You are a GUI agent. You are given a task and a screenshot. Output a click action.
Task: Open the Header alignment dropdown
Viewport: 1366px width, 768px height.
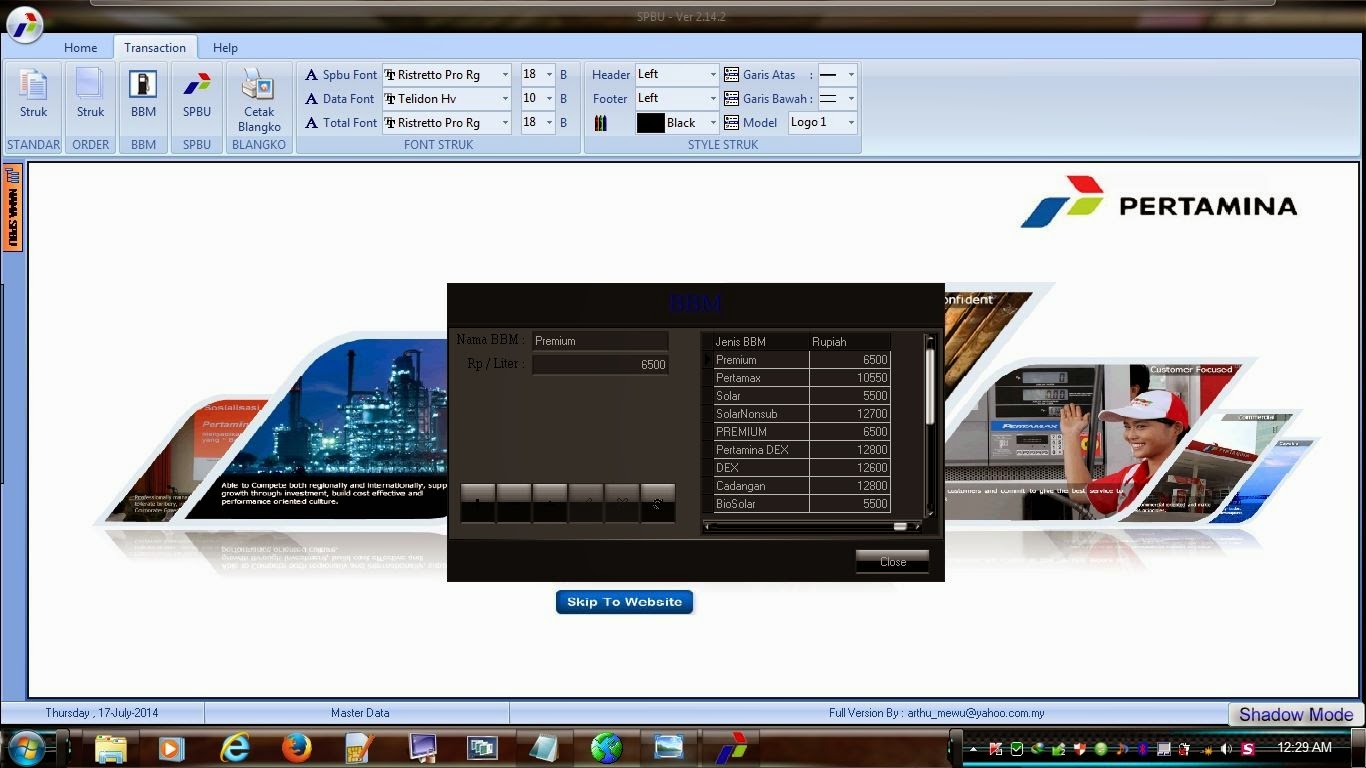[713, 75]
